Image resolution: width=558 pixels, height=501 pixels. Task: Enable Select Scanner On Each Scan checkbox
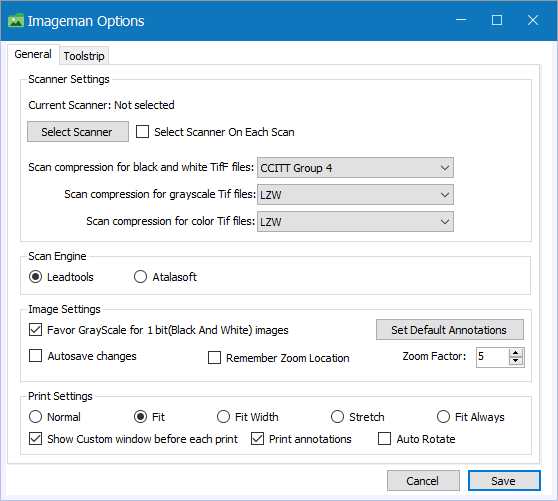(142, 132)
